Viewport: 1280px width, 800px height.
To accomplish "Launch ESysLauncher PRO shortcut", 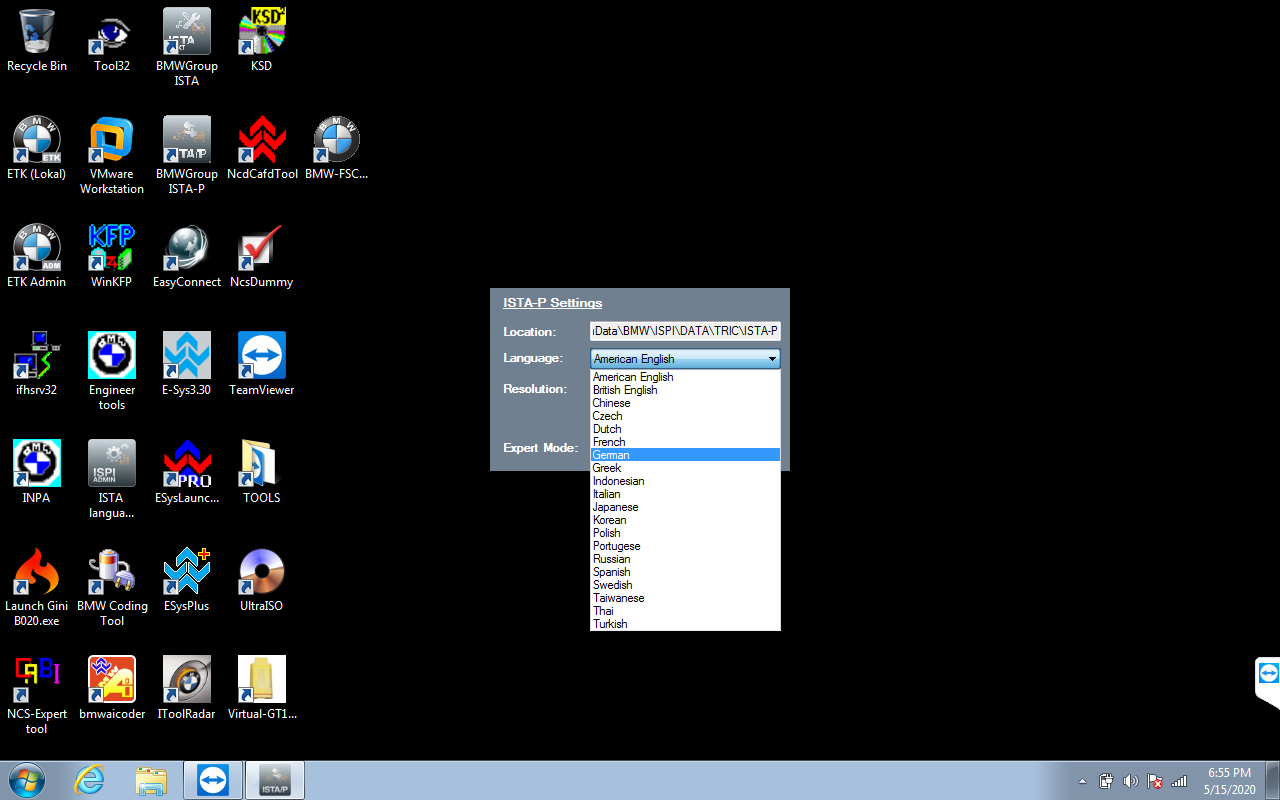I will coord(187,472).
